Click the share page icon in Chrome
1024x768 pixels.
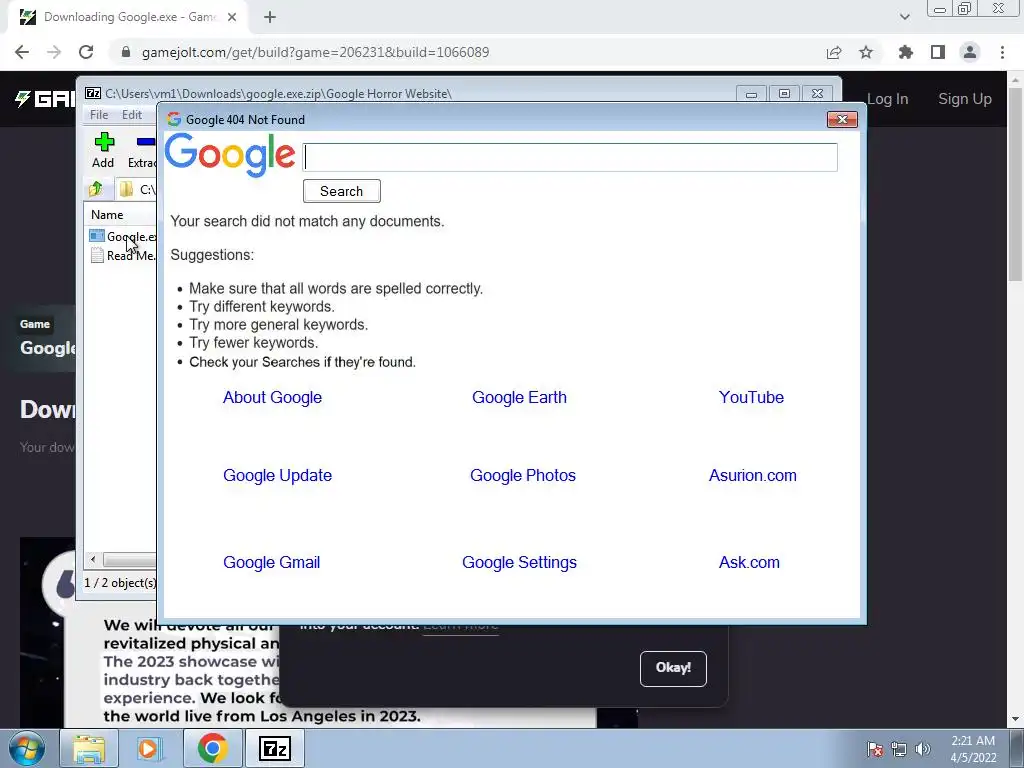tap(834, 52)
